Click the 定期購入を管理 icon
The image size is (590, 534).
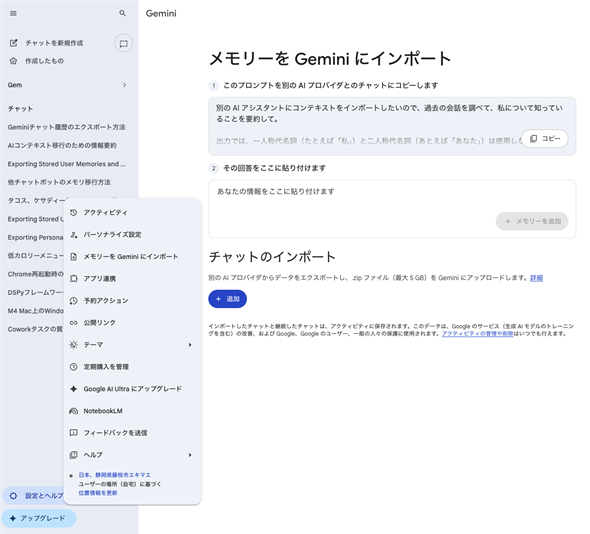point(74,367)
